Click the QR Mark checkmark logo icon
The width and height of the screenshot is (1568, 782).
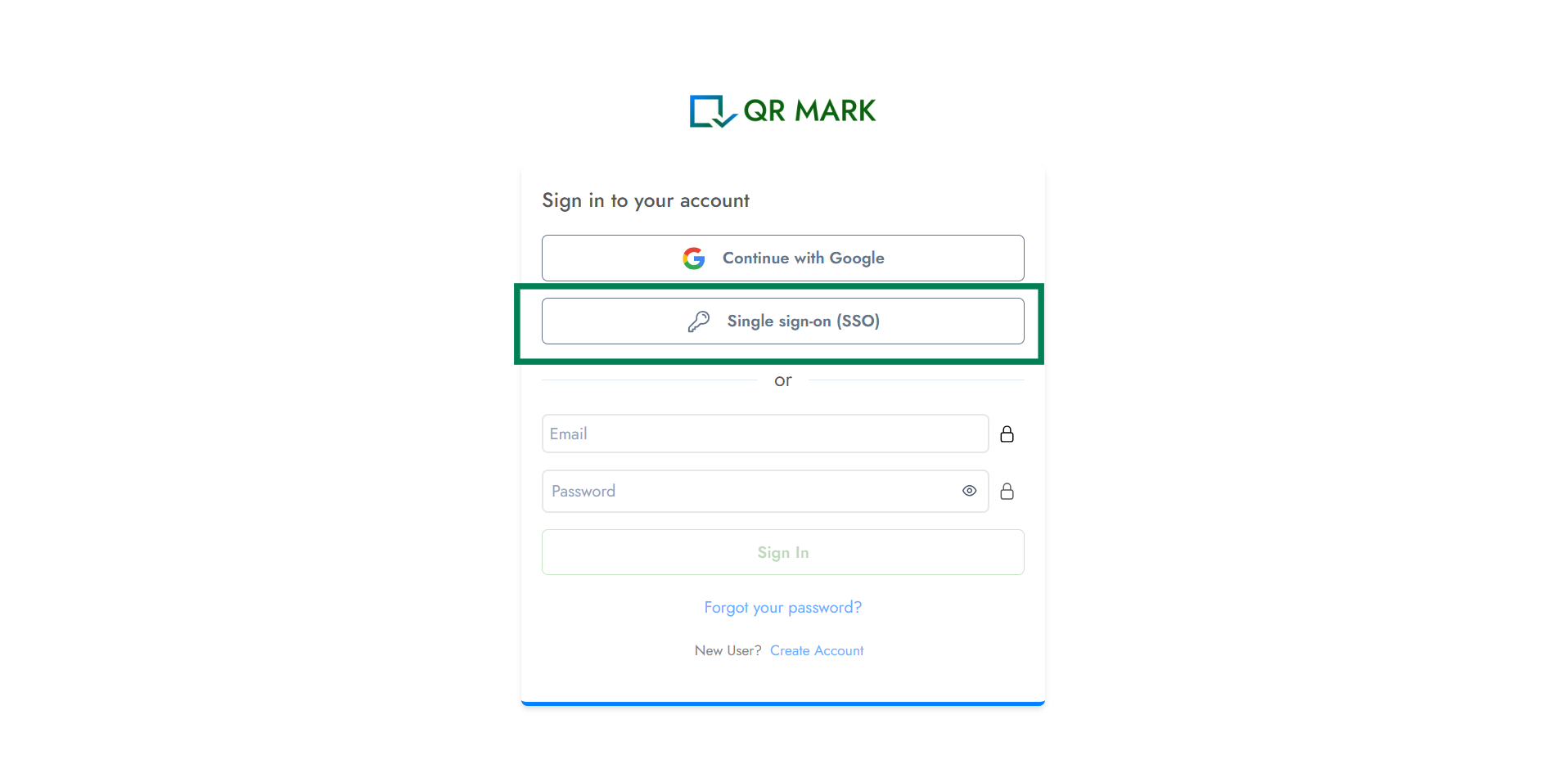pos(713,111)
